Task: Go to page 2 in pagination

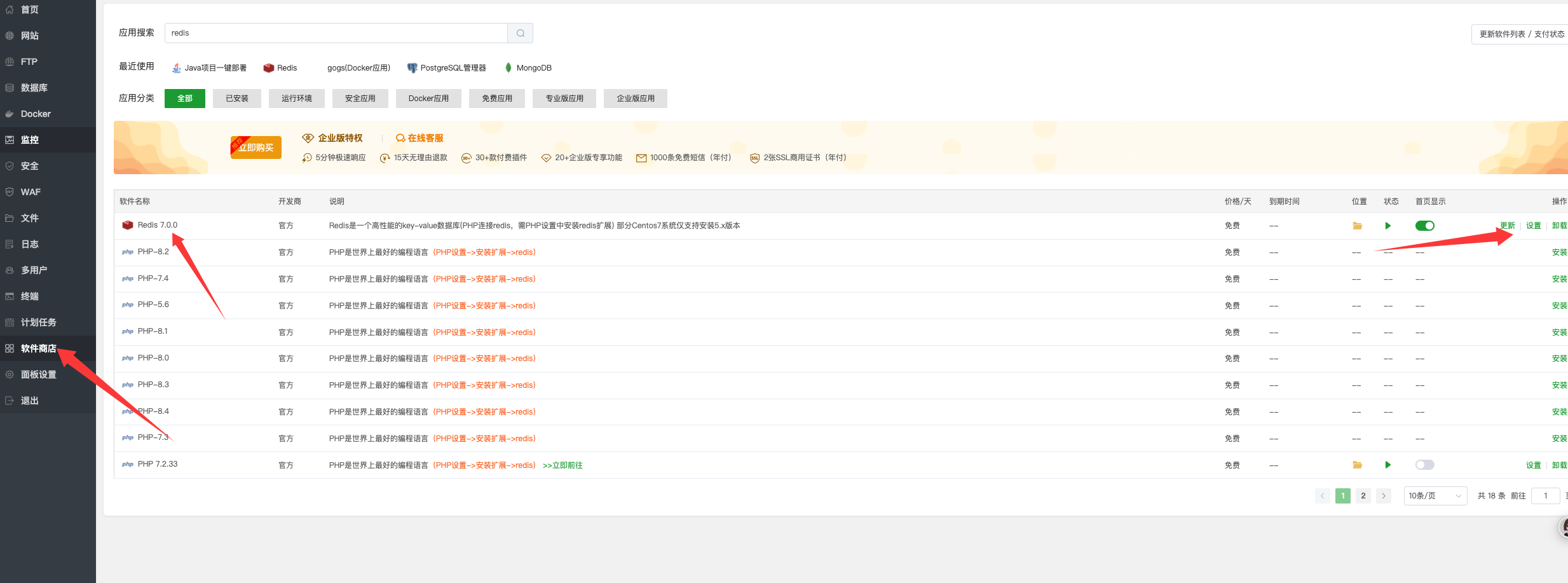Action: 1363,496
